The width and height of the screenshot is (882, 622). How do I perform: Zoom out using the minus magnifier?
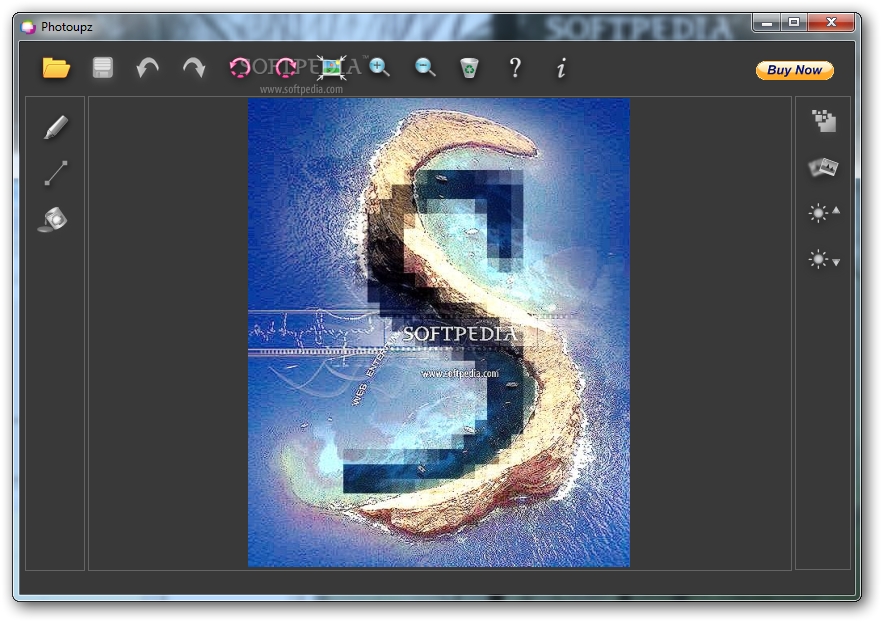425,67
